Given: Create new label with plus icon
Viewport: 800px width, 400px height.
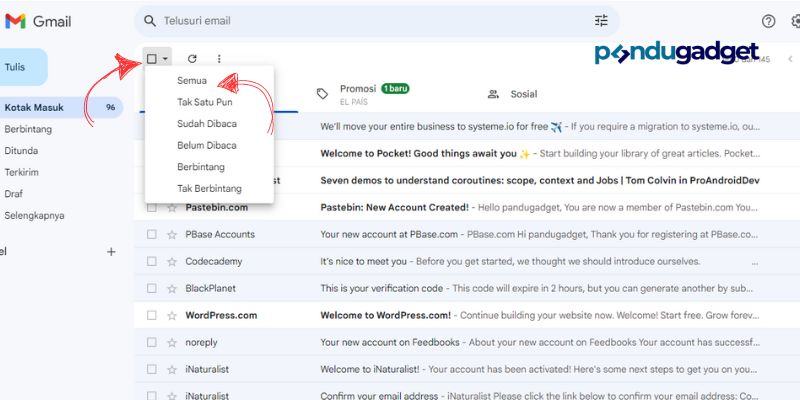Looking at the screenshot, I should coord(111,252).
